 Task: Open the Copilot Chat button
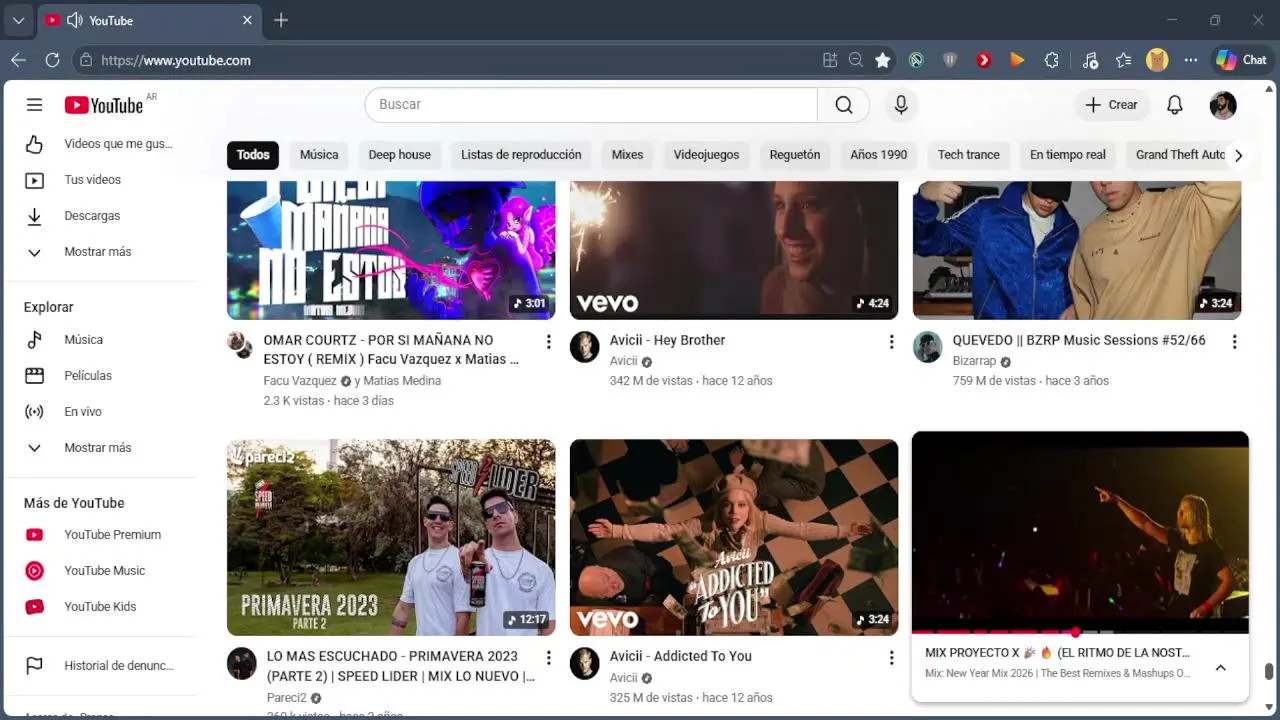coord(1241,60)
